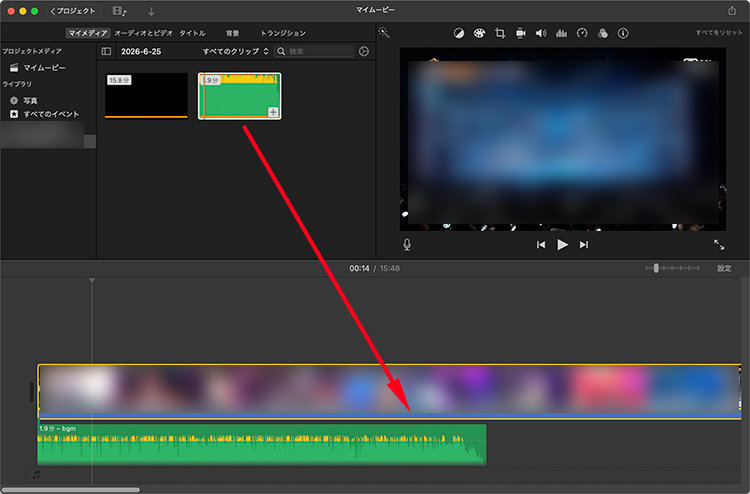Play the movie preview
Screen dimensions: 750x494
tap(562, 245)
